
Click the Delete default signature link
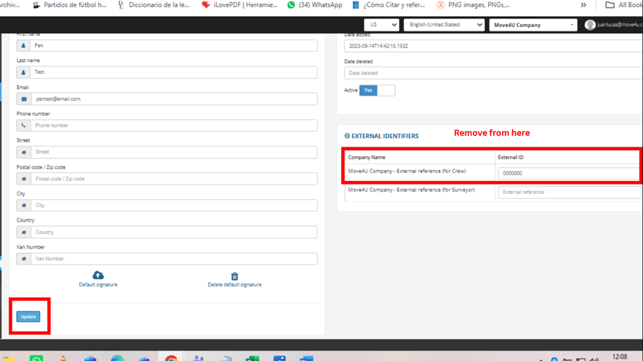pyautogui.click(x=235, y=285)
